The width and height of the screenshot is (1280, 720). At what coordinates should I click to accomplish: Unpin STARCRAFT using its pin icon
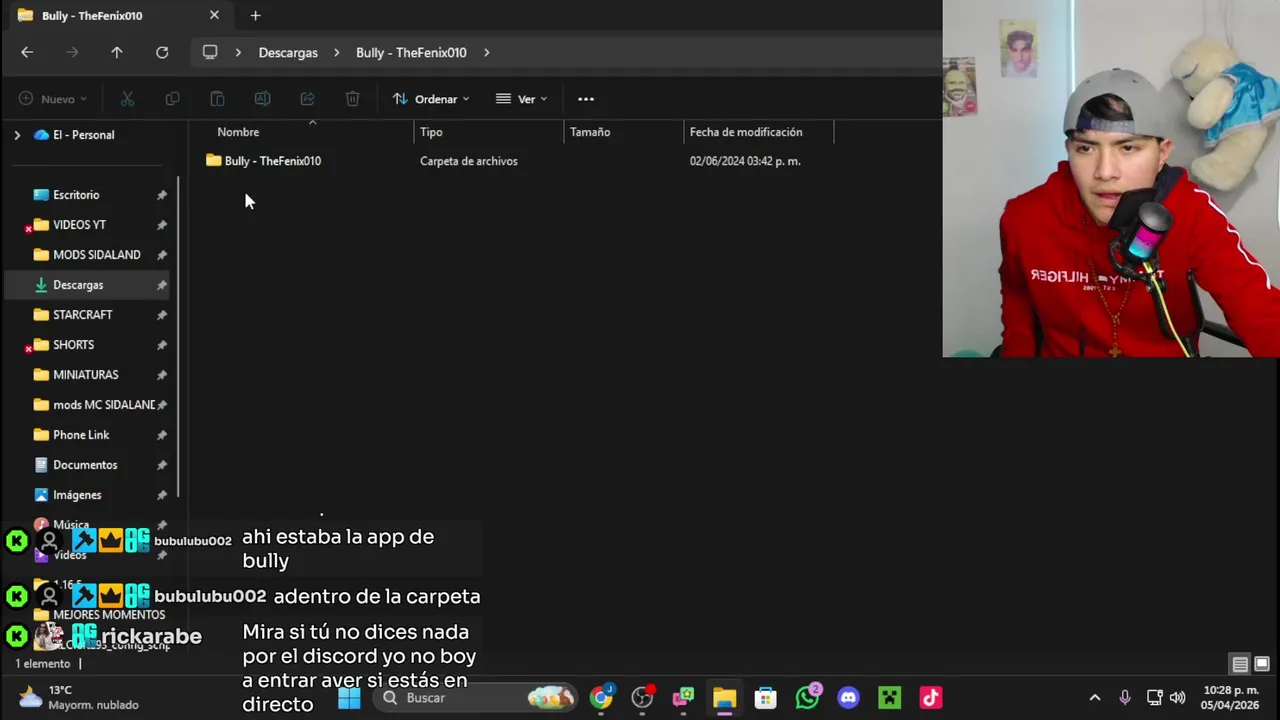(162, 315)
